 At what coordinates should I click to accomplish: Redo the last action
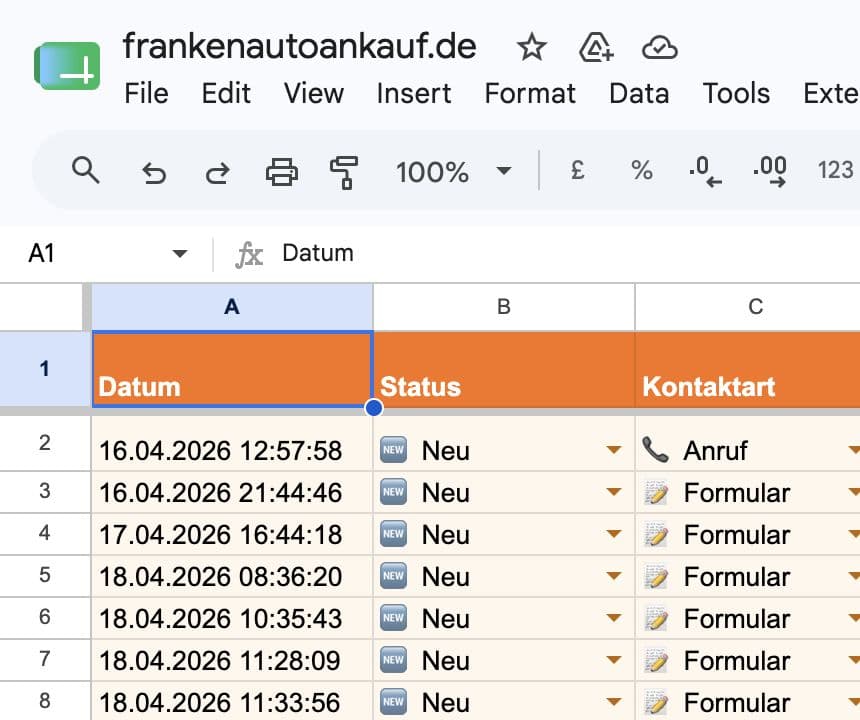pyautogui.click(x=218, y=173)
